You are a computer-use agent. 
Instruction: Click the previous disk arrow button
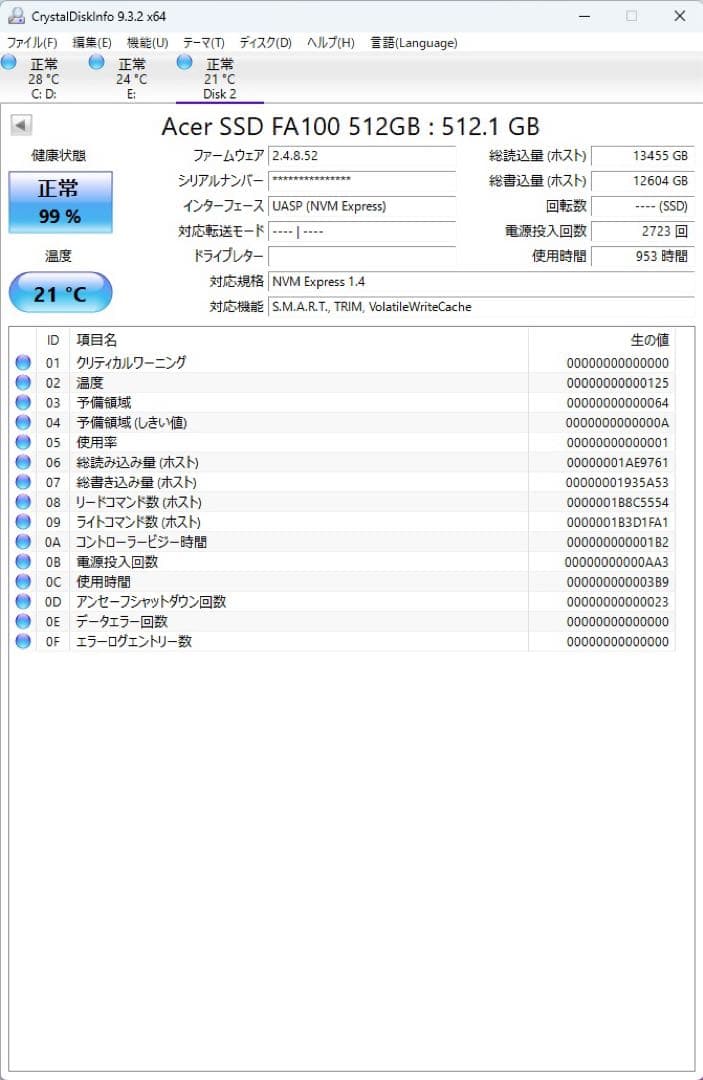21,125
